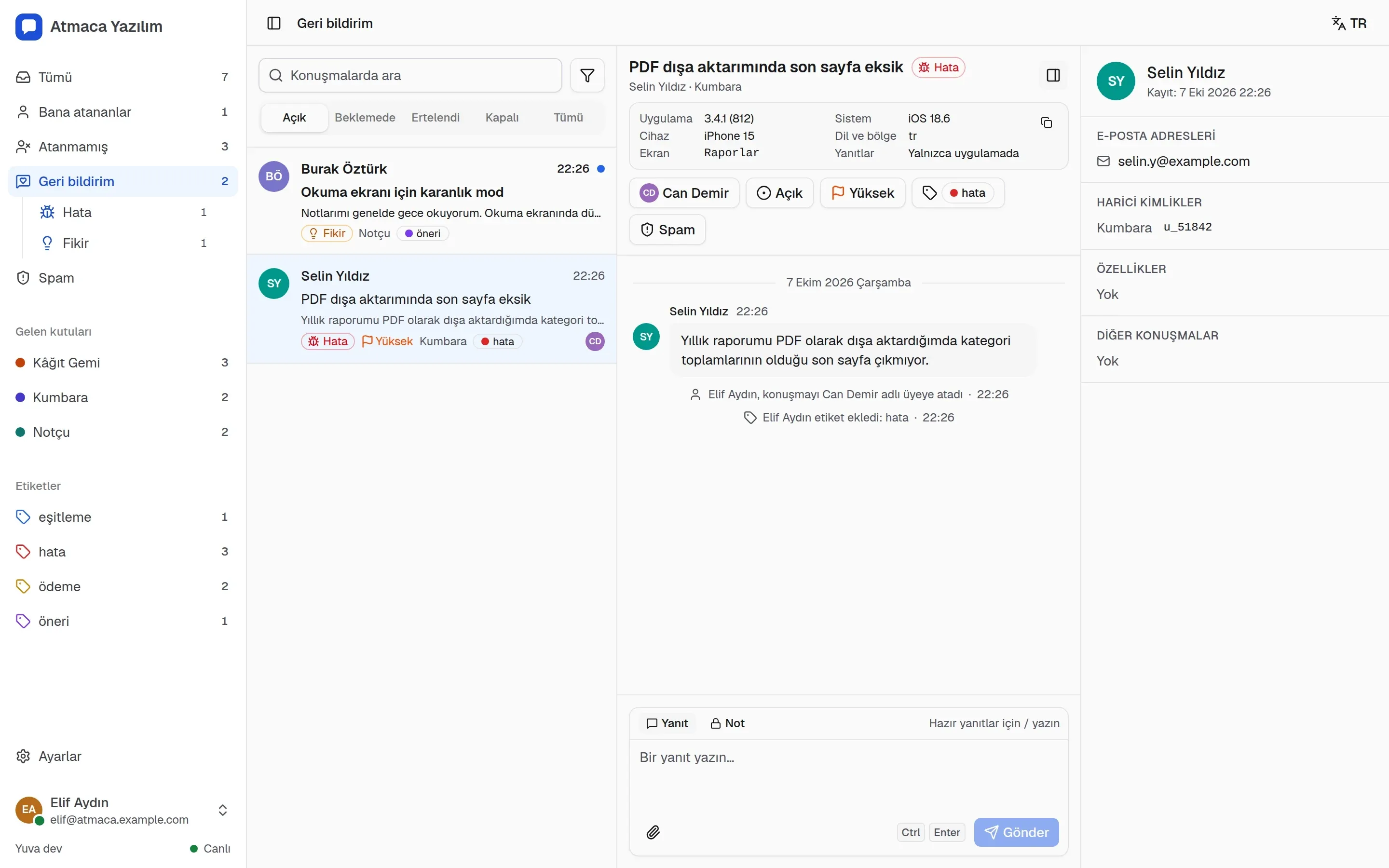The image size is (1389, 868).
Task: Open the Tümü inbox in sidebar
Action: 123,77
